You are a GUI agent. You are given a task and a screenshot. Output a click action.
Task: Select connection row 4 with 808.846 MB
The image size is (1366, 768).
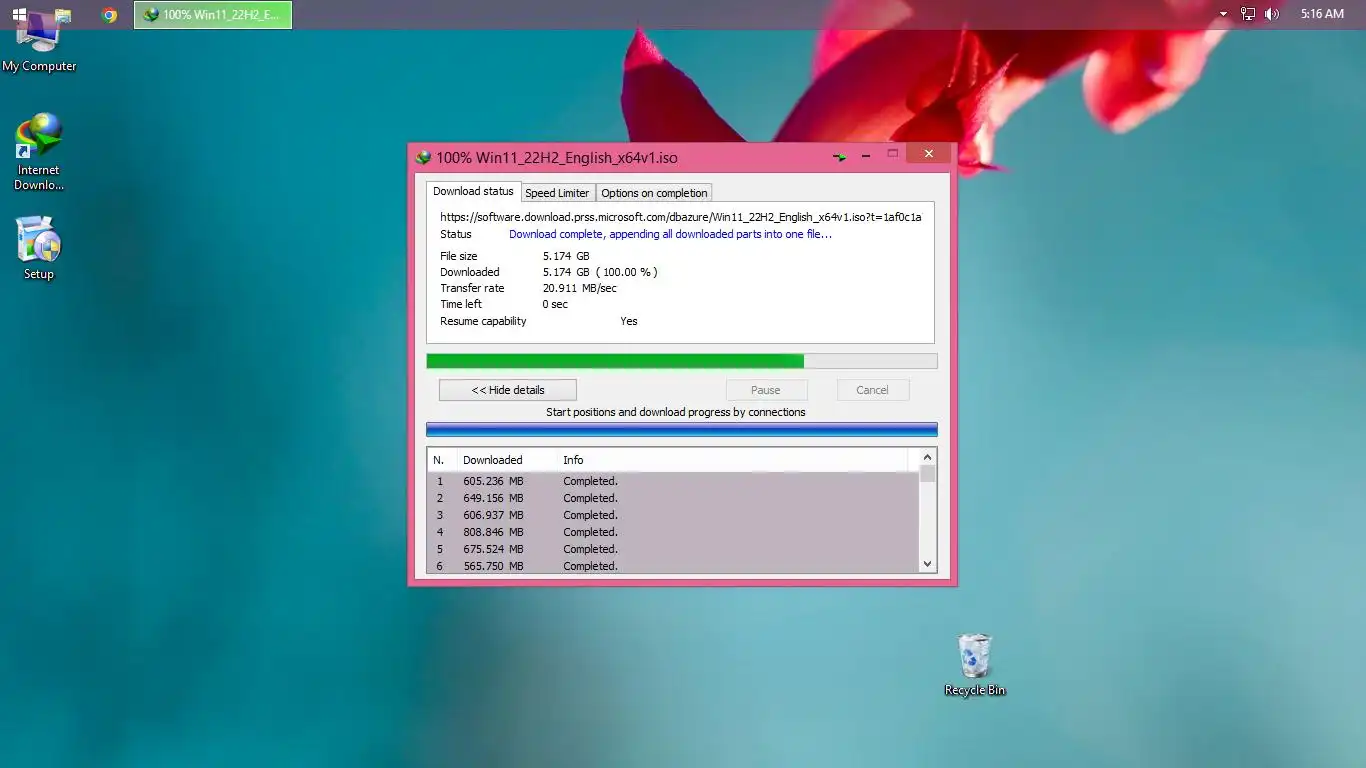pos(672,532)
